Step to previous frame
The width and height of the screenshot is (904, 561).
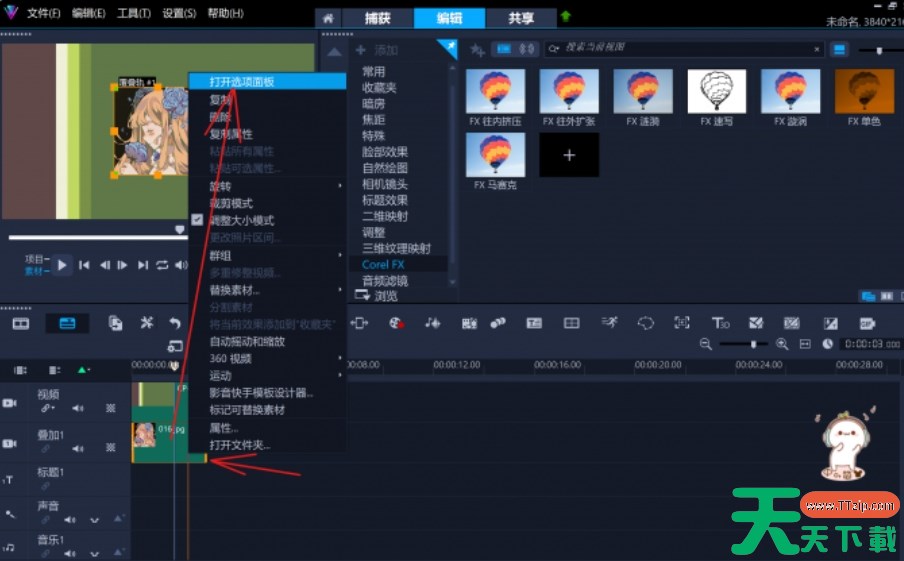(104, 265)
